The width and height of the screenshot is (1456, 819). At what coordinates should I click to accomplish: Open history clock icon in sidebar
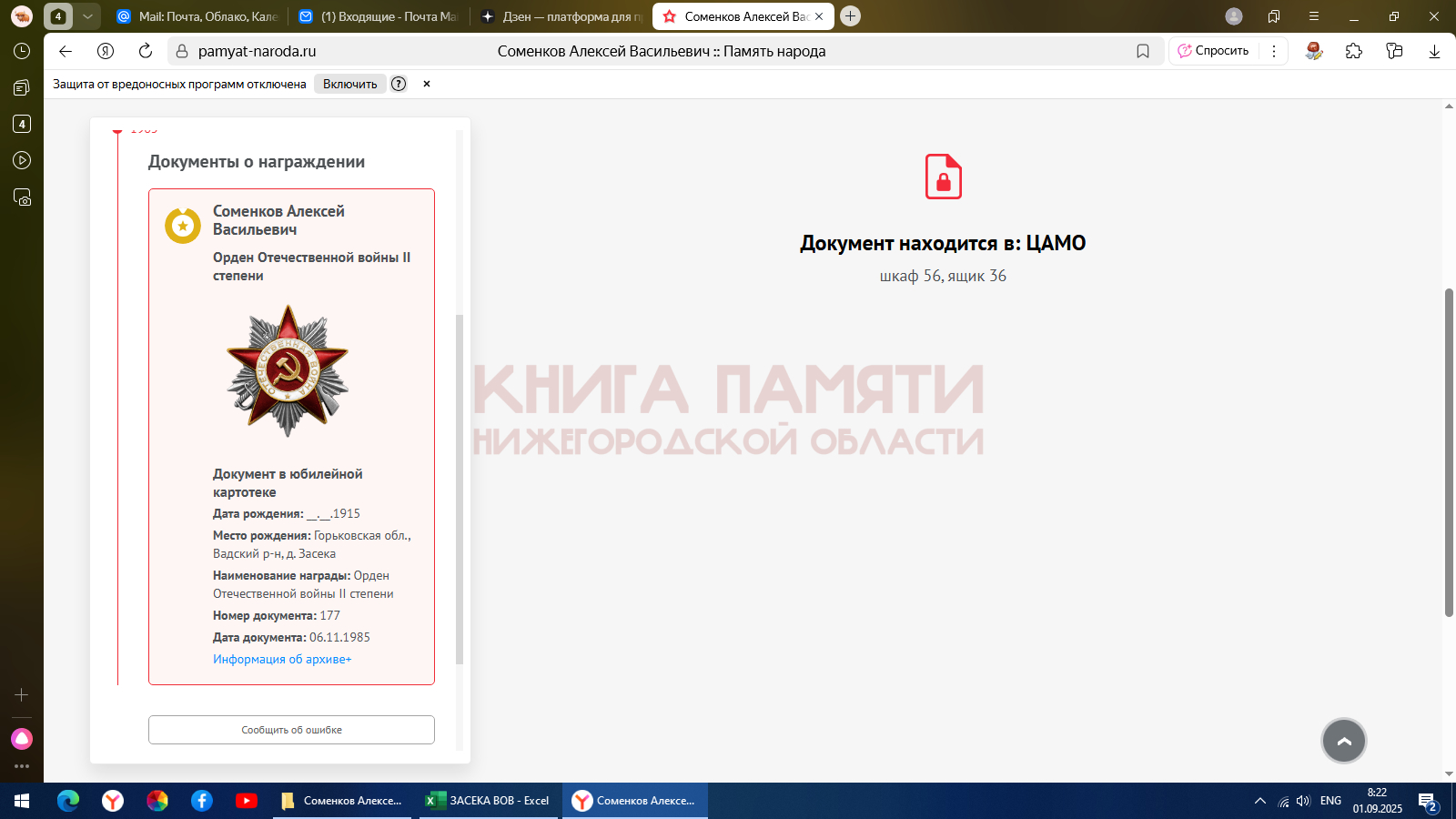22,51
